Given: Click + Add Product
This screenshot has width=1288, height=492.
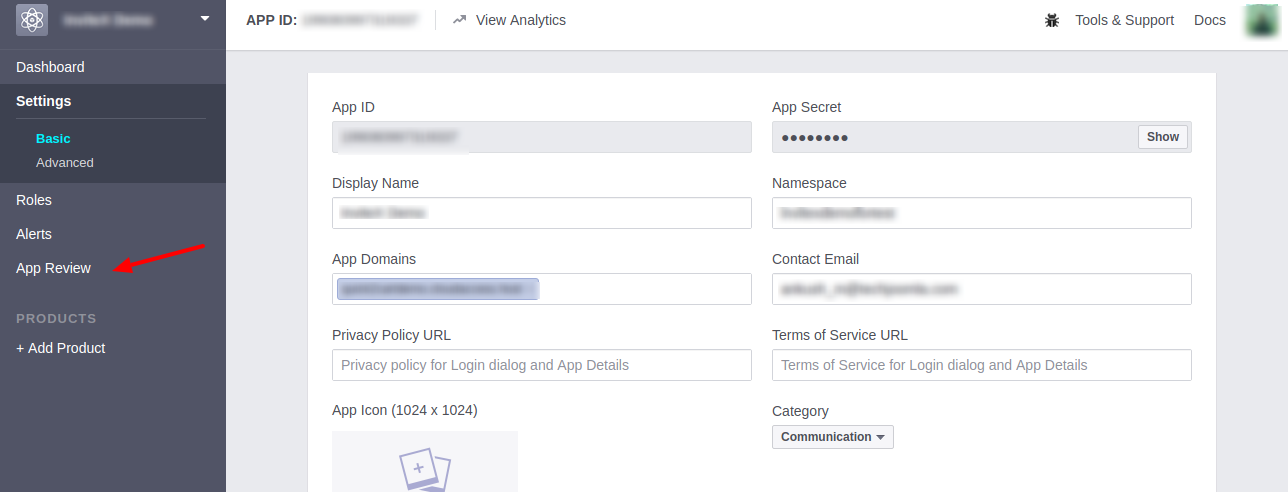Looking at the screenshot, I should click(x=60, y=348).
